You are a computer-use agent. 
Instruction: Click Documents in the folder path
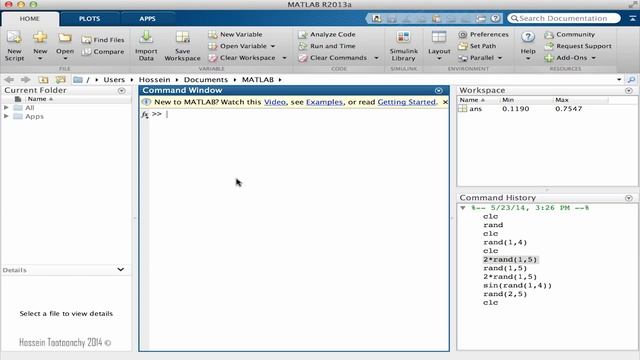206,80
